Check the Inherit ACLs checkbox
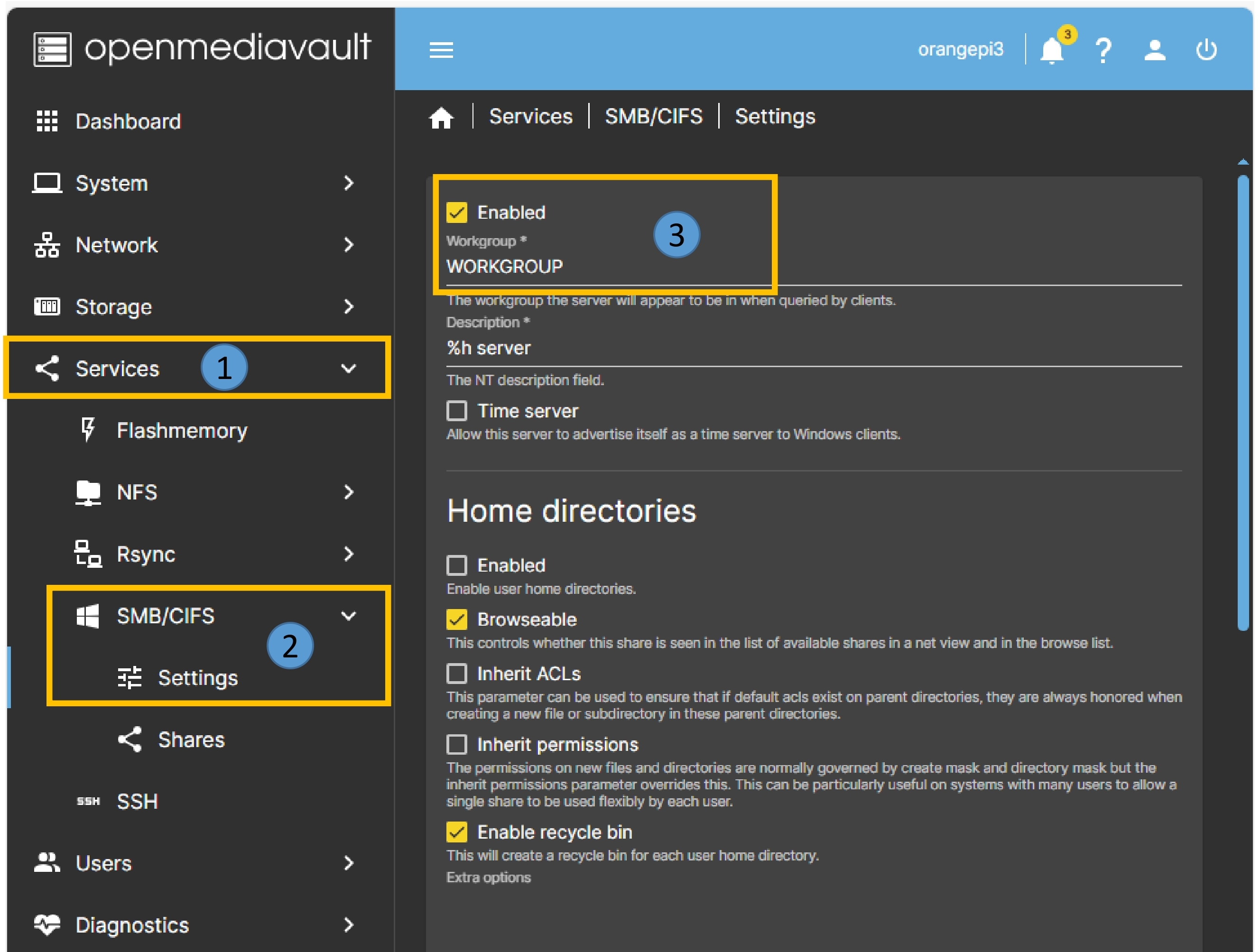The width and height of the screenshot is (1260, 952). [x=456, y=674]
